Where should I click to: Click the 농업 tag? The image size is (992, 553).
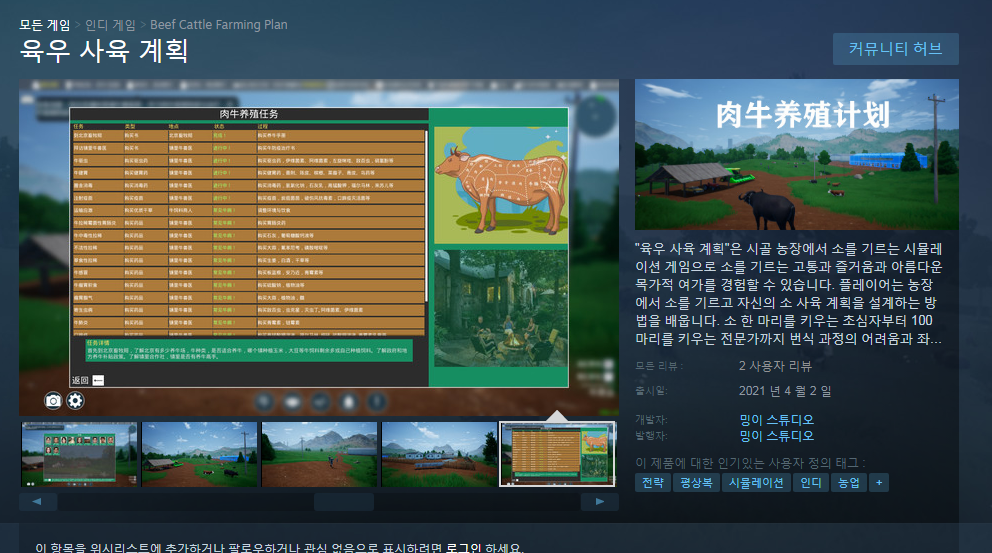[848, 483]
